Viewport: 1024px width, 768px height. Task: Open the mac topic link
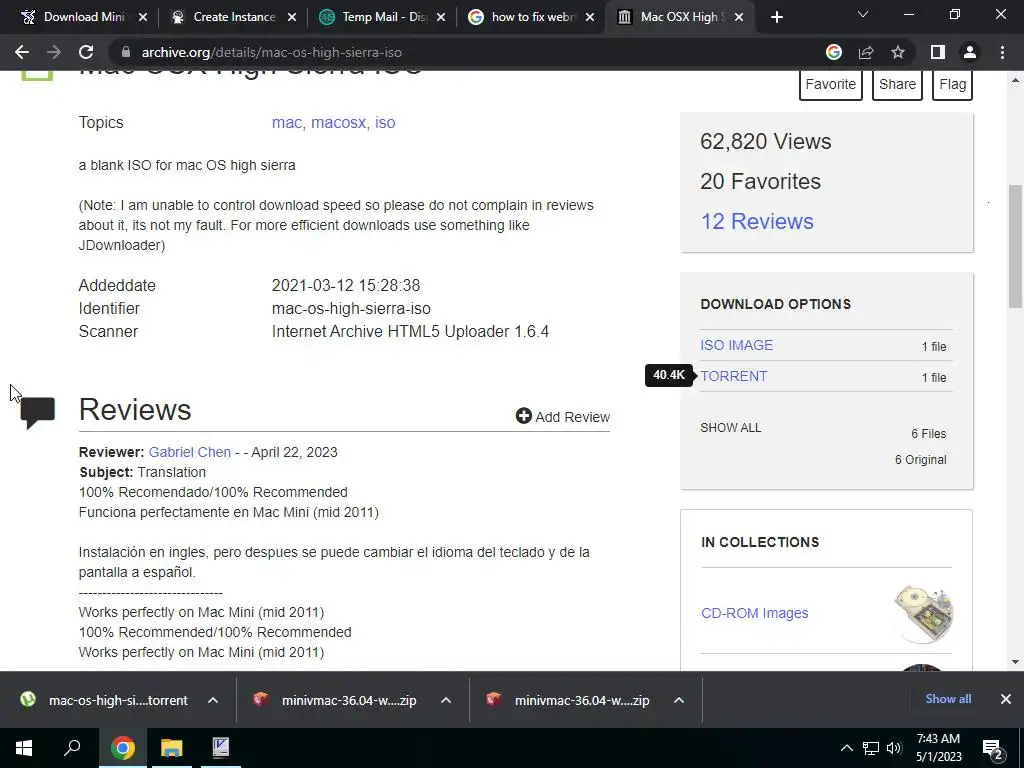pyautogui.click(x=288, y=123)
